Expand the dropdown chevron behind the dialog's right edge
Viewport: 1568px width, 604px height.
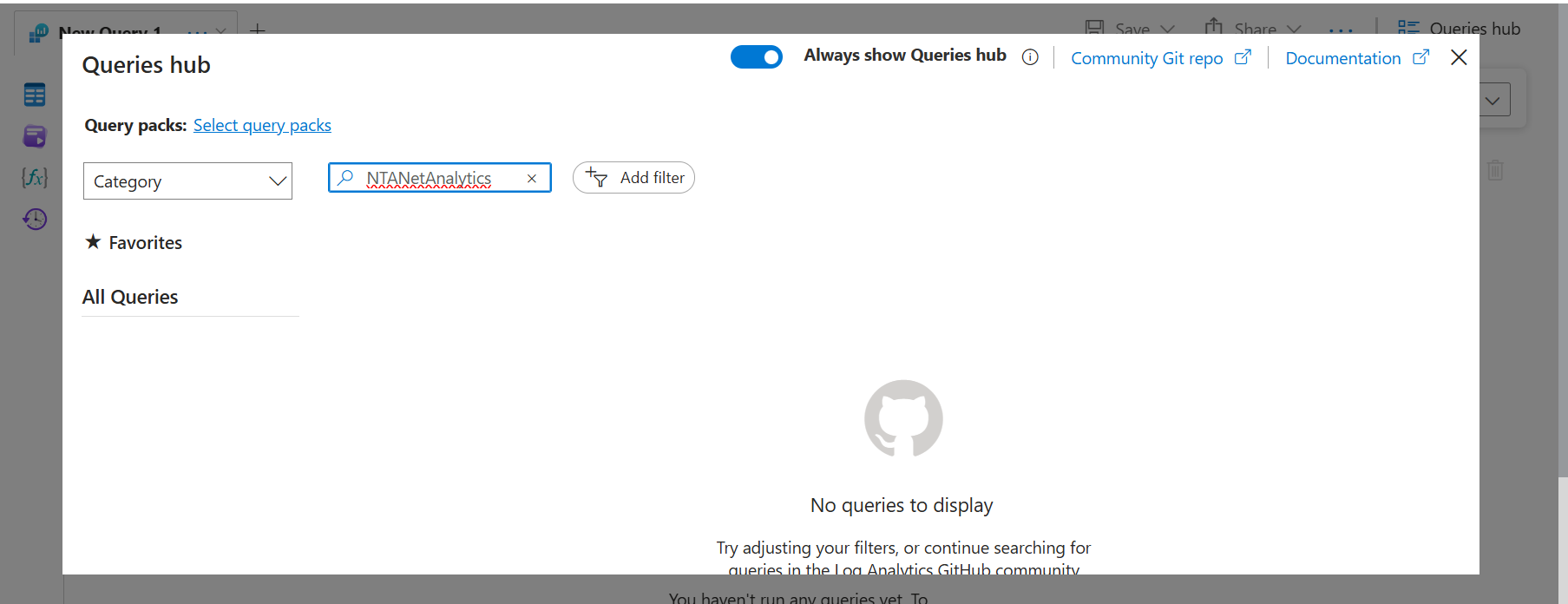click(x=1493, y=100)
